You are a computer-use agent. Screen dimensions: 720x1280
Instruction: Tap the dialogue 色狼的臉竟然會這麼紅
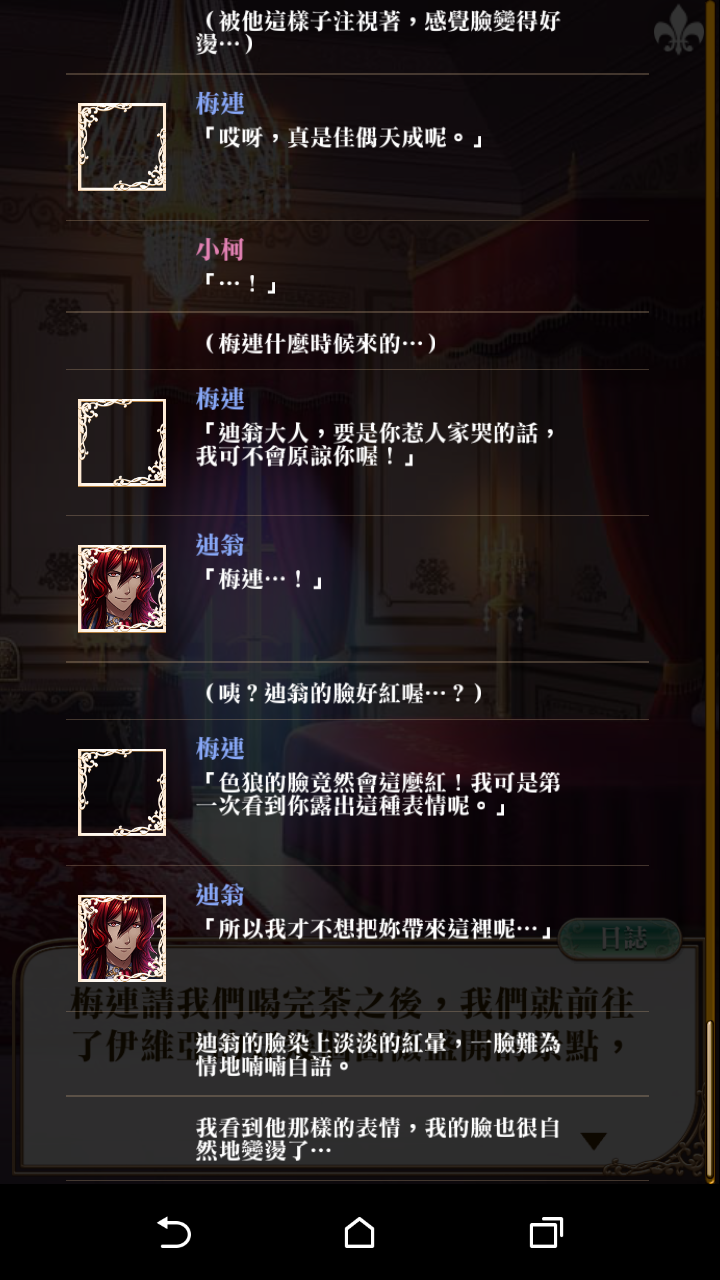point(380,794)
